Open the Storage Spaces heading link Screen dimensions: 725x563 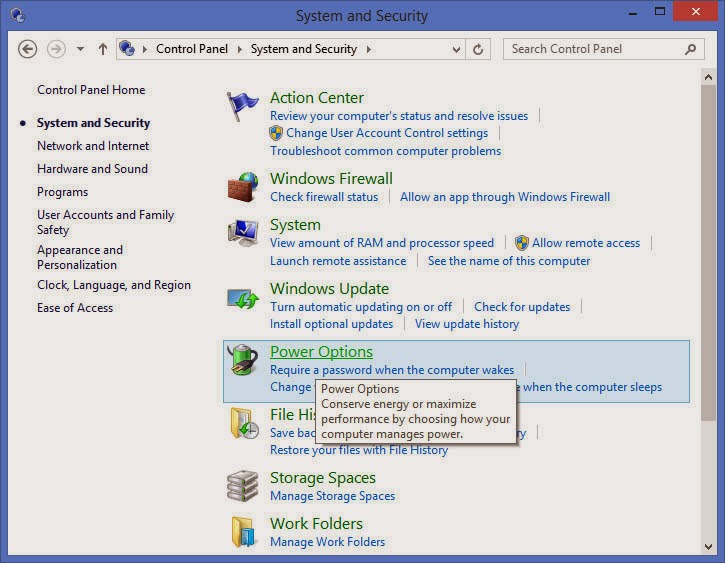tap(323, 478)
